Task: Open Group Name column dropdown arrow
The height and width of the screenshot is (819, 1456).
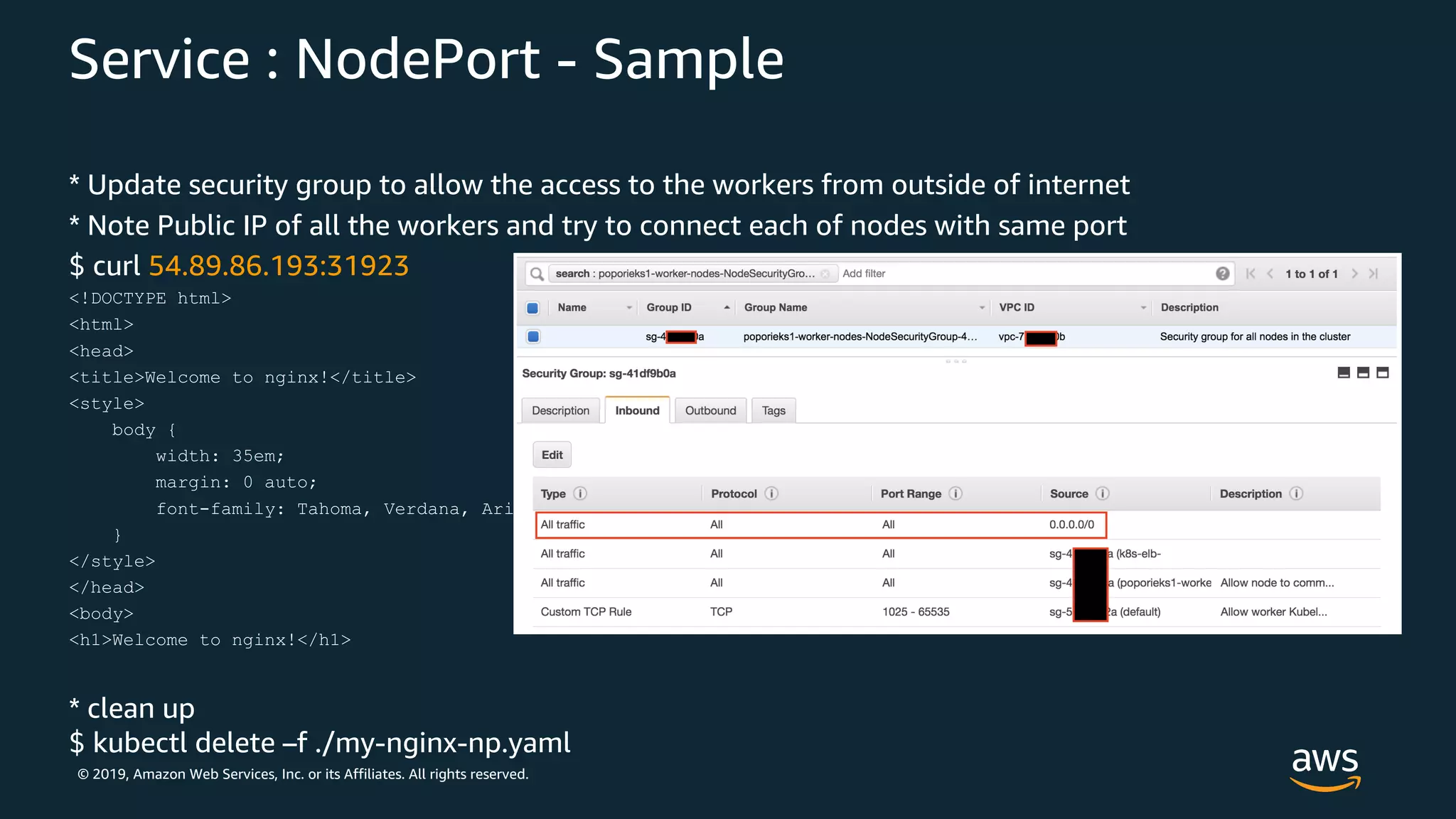Action: pos(982,308)
